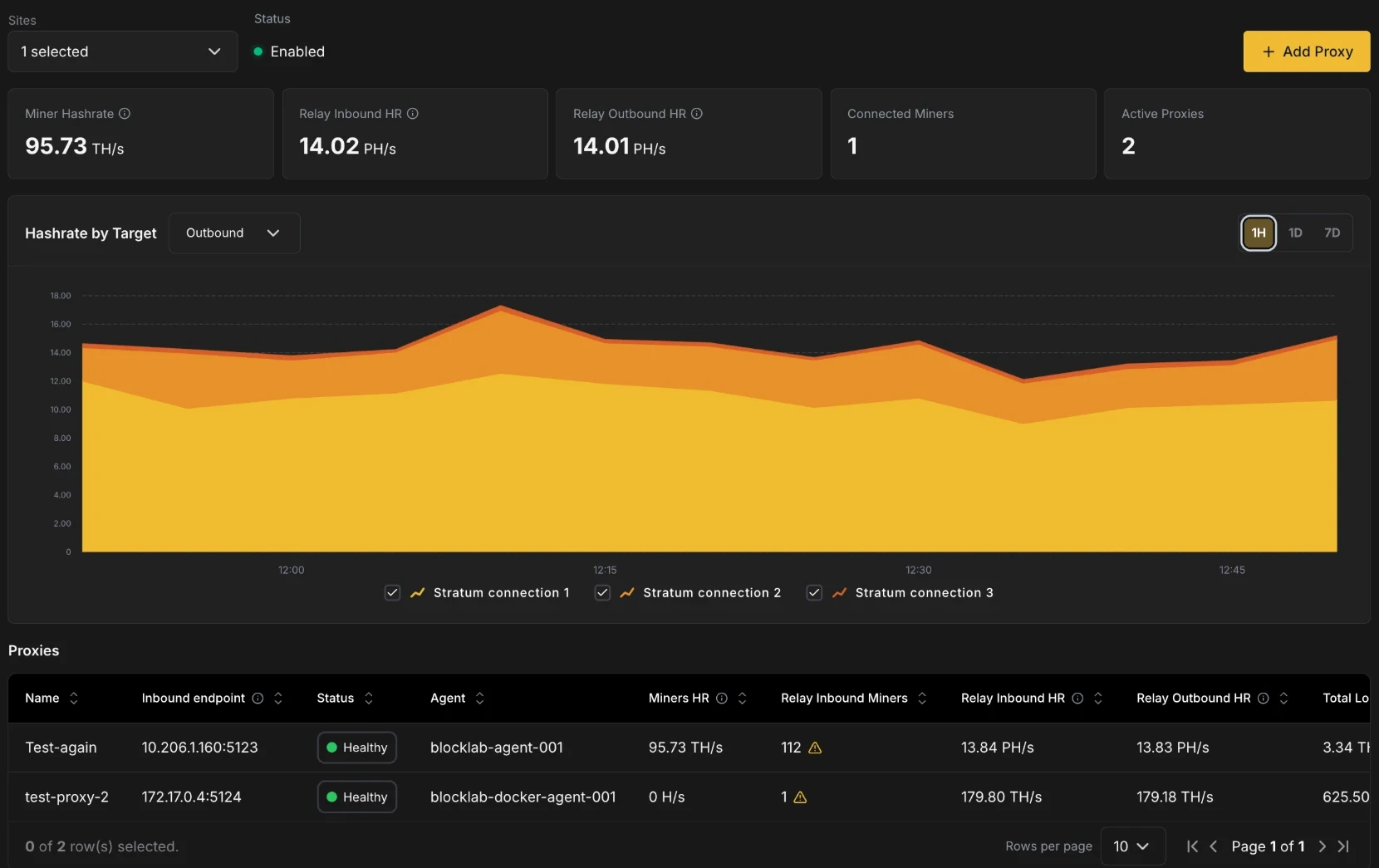
Task: Click the Stratum connection 1 legend line swatch
Action: click(x=418, y=592)
